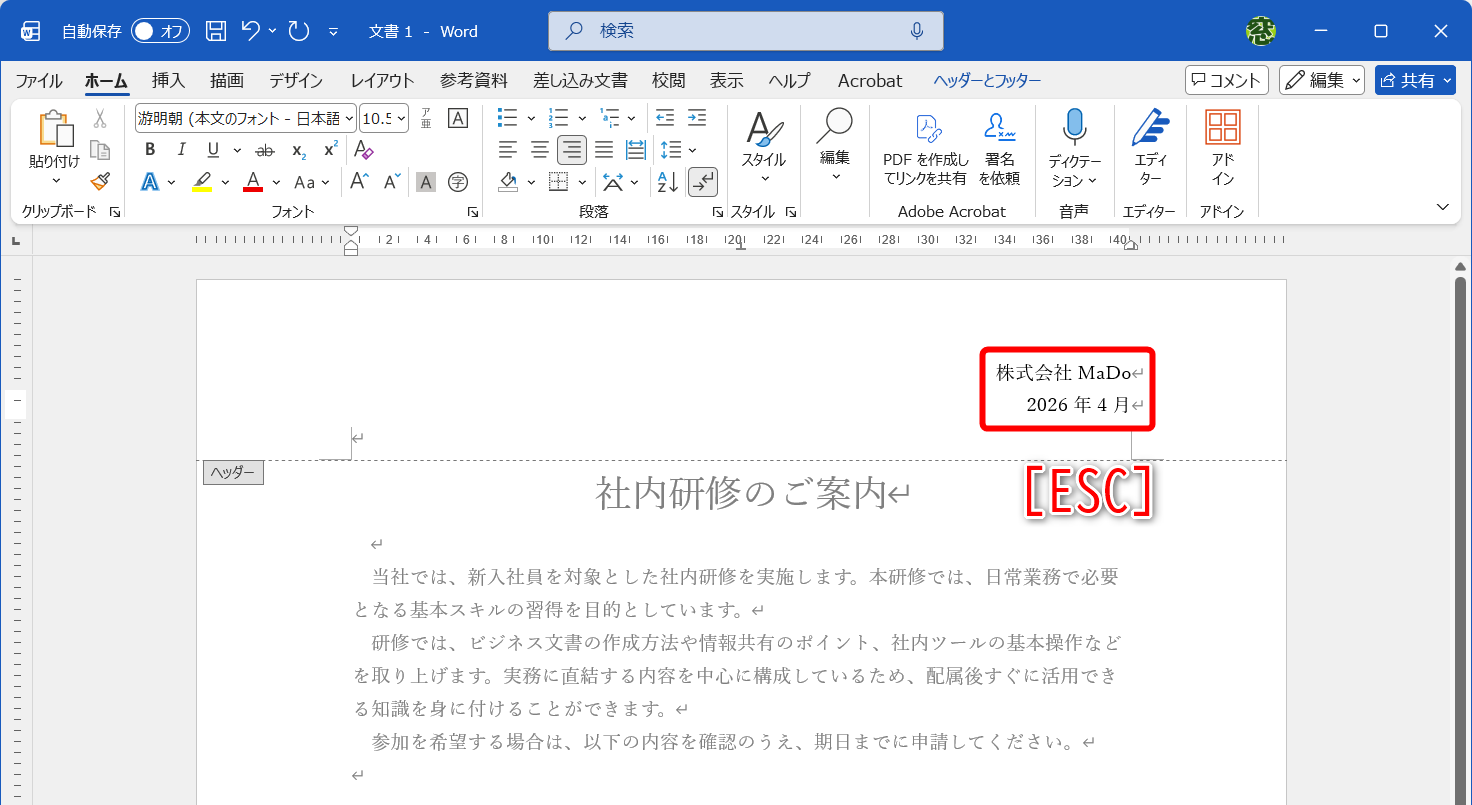Open the コメント pane

coord(1226,80)
